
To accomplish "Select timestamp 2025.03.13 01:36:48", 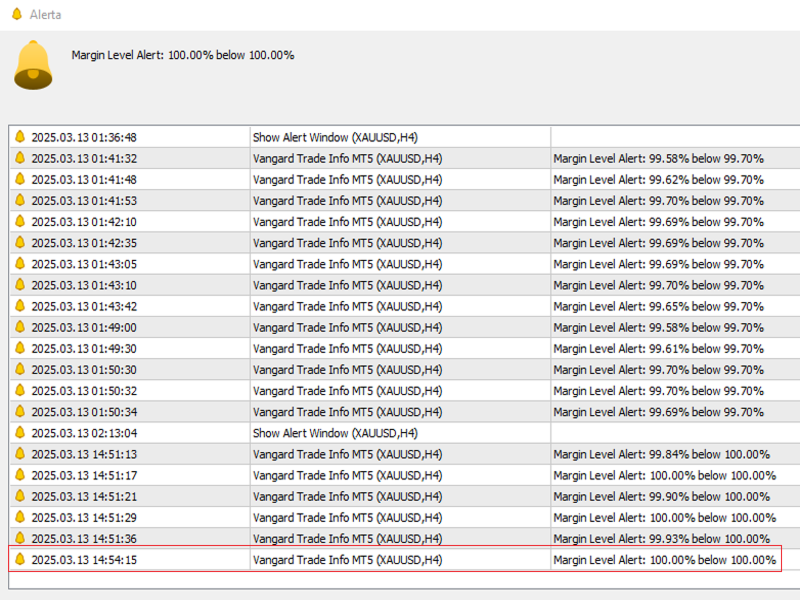I will [x=84, y=137].
